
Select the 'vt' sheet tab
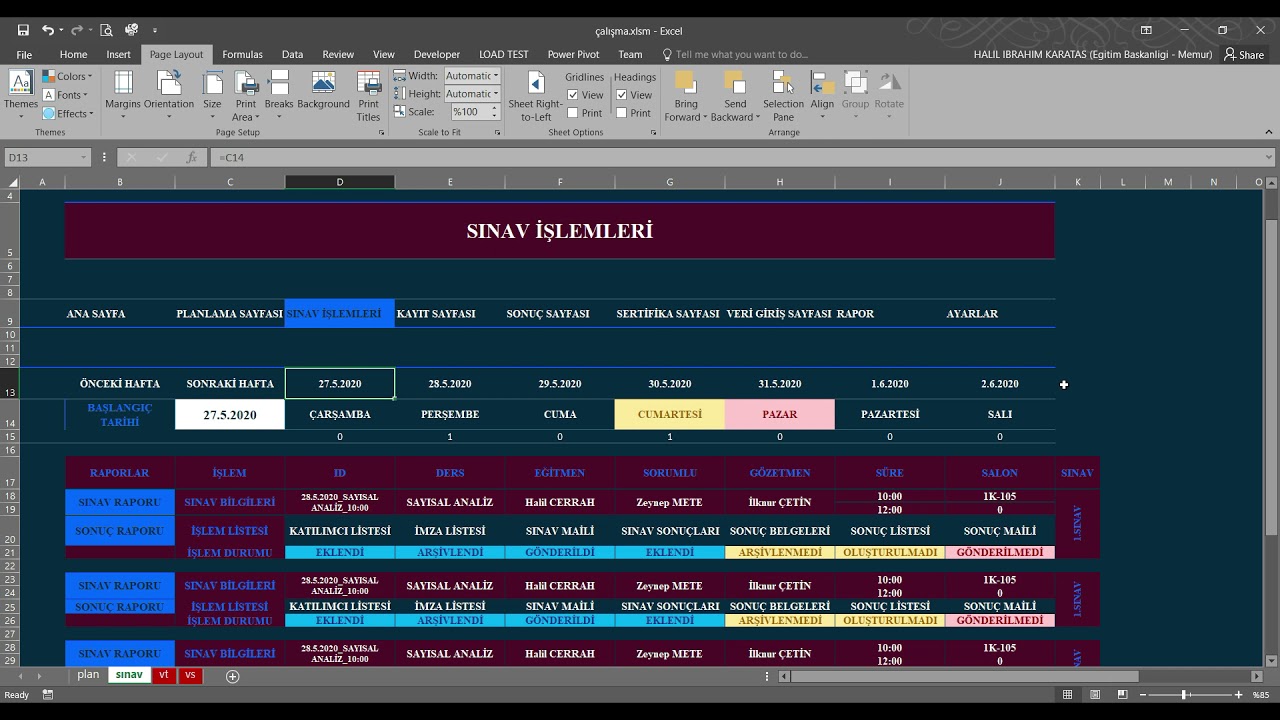pos(164,675)
